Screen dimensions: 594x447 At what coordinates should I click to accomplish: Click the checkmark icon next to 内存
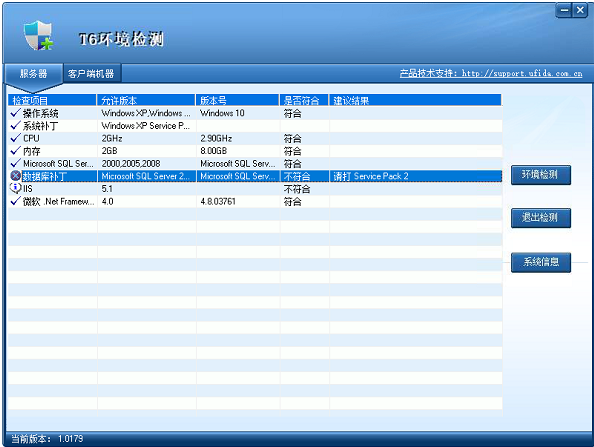(16, 151)
